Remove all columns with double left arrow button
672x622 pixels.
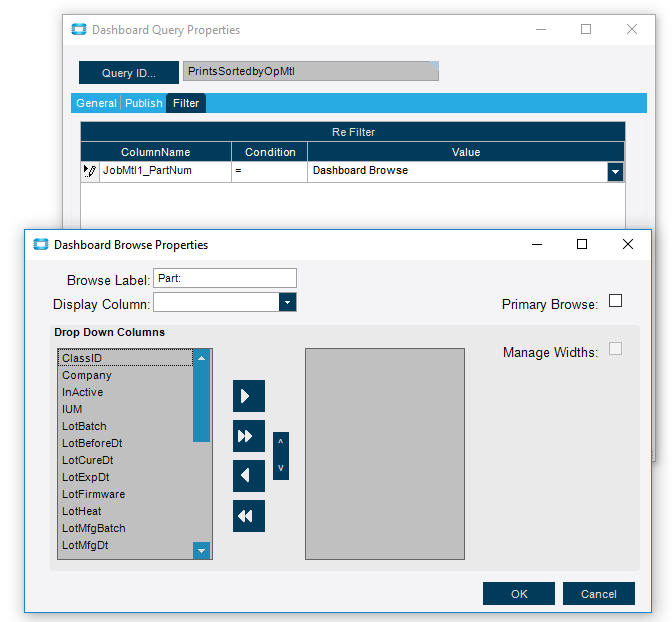(249, 516)
